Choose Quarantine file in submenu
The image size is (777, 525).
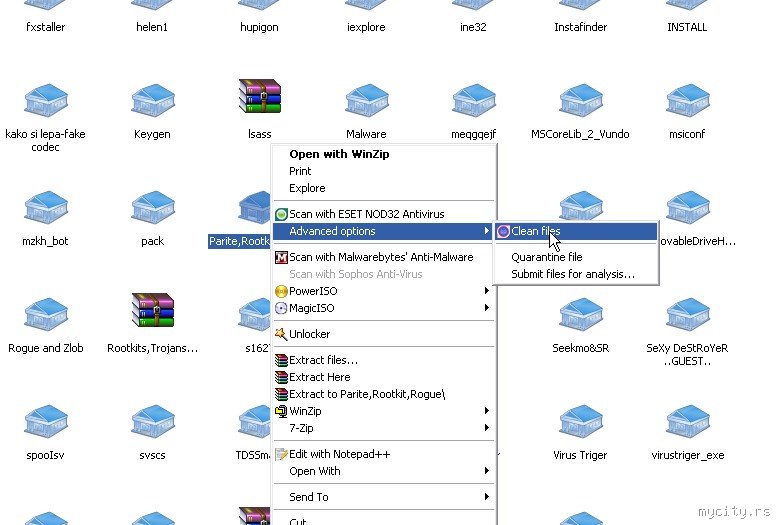pos(576,257)
